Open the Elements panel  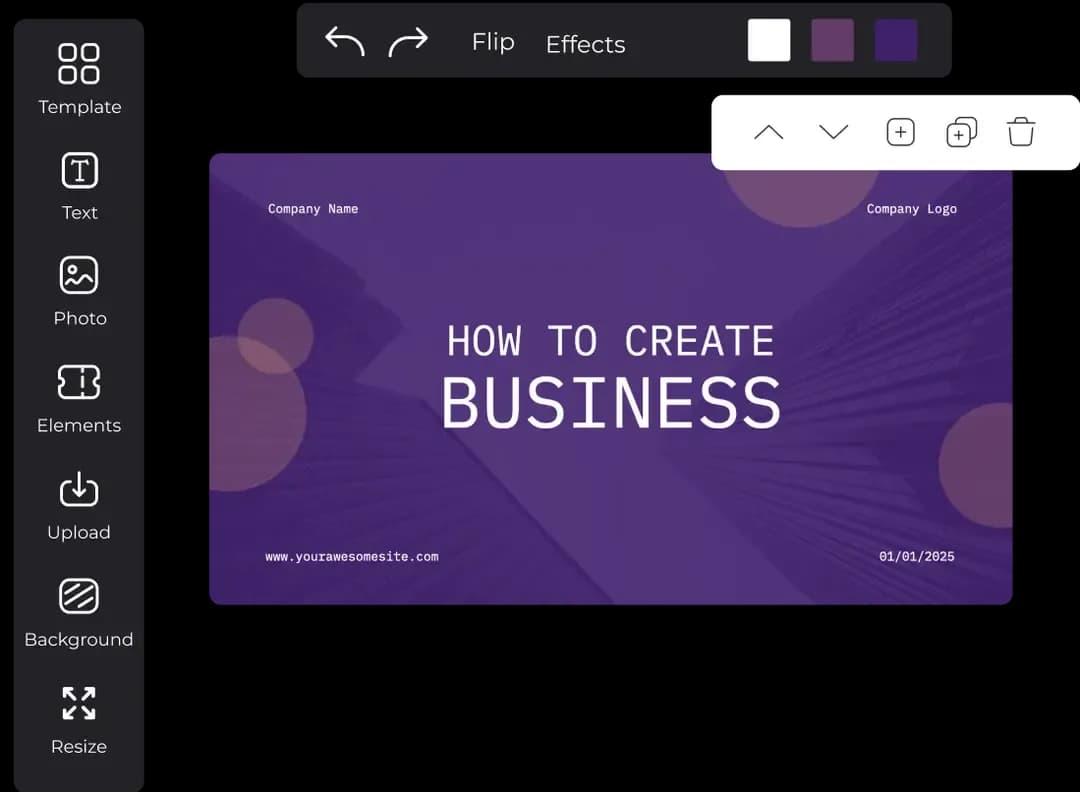click(x=79, y=399)
